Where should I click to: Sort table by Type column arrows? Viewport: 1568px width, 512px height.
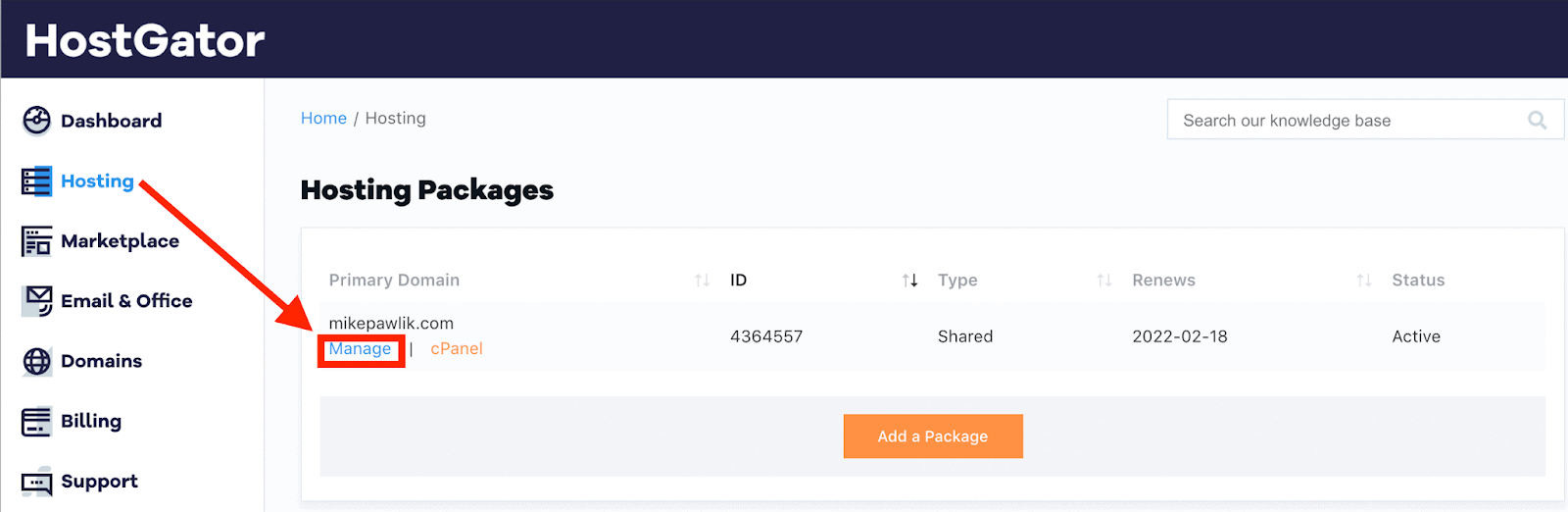[1104, 281]
